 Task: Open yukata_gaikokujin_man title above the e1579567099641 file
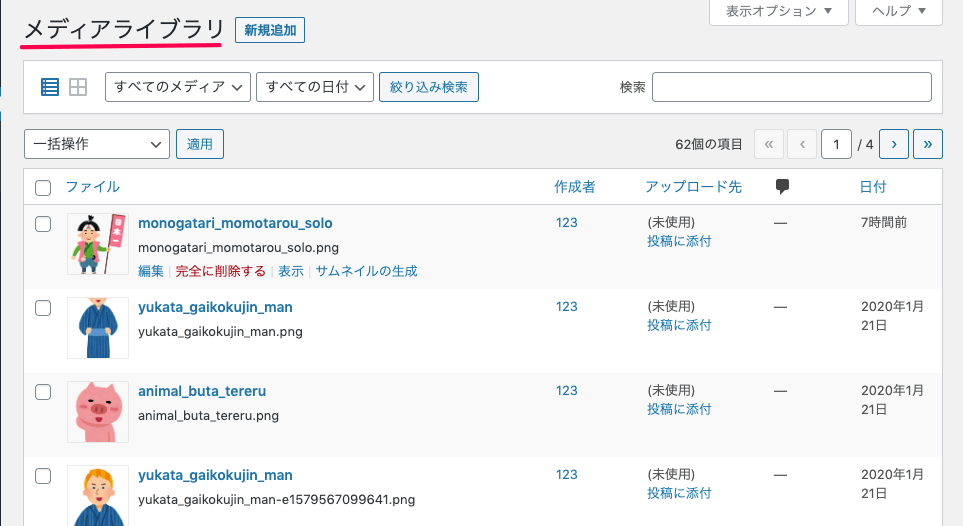215,475
